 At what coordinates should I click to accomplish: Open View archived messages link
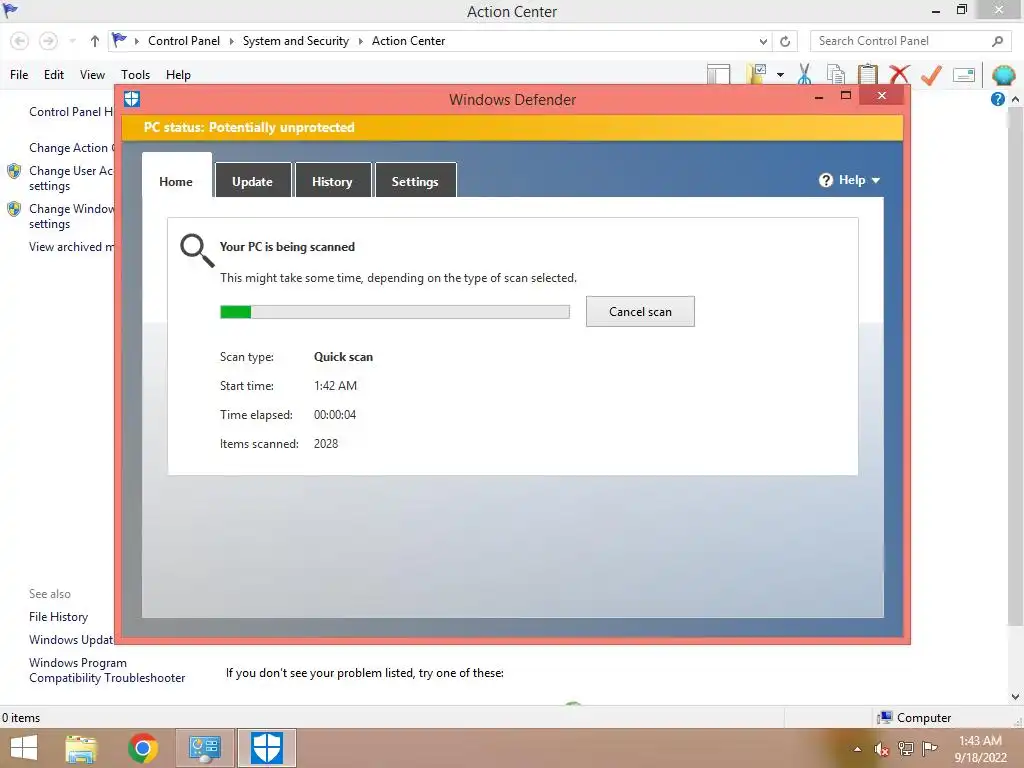71,247
